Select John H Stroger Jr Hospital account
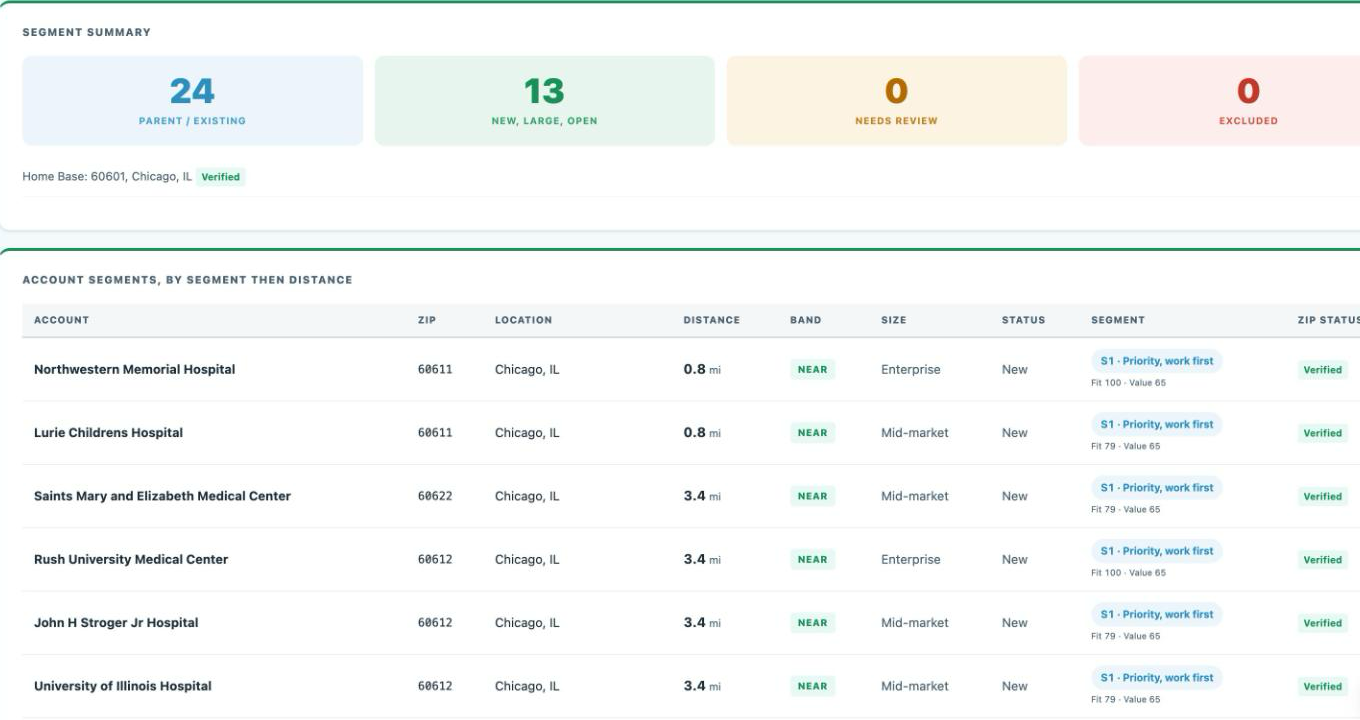1360x720 pixels. point(116,622)
